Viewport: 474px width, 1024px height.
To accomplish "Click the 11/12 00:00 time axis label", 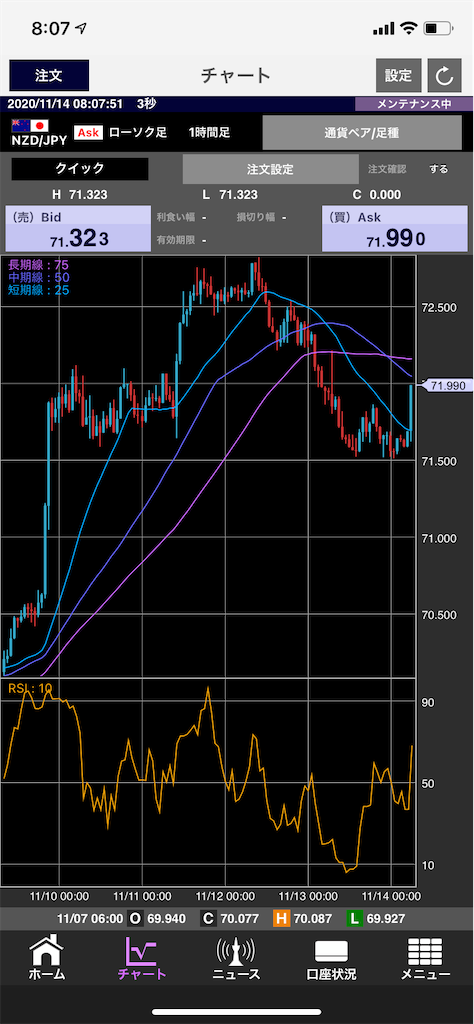I will 226,896.
